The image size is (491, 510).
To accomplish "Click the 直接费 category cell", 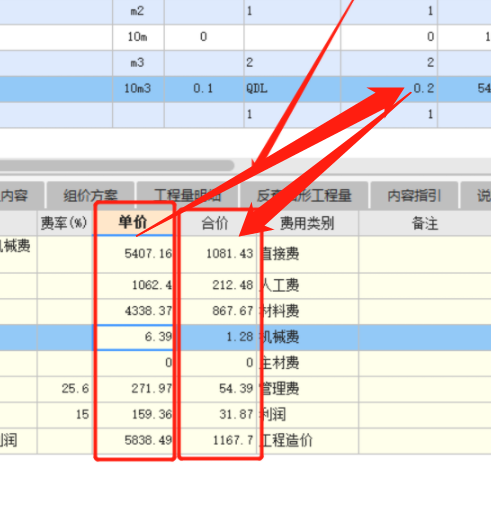I will [307, 254].
